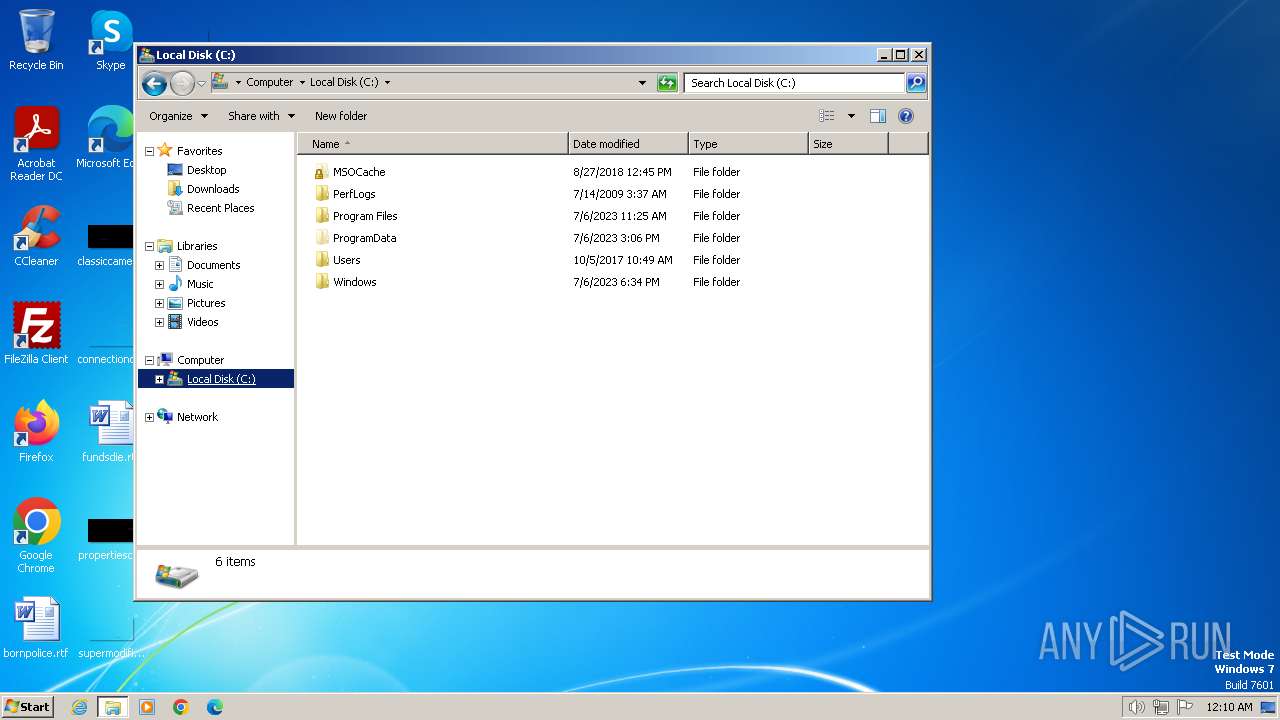
Task: Sort by Date modified column
Action: 628,144
